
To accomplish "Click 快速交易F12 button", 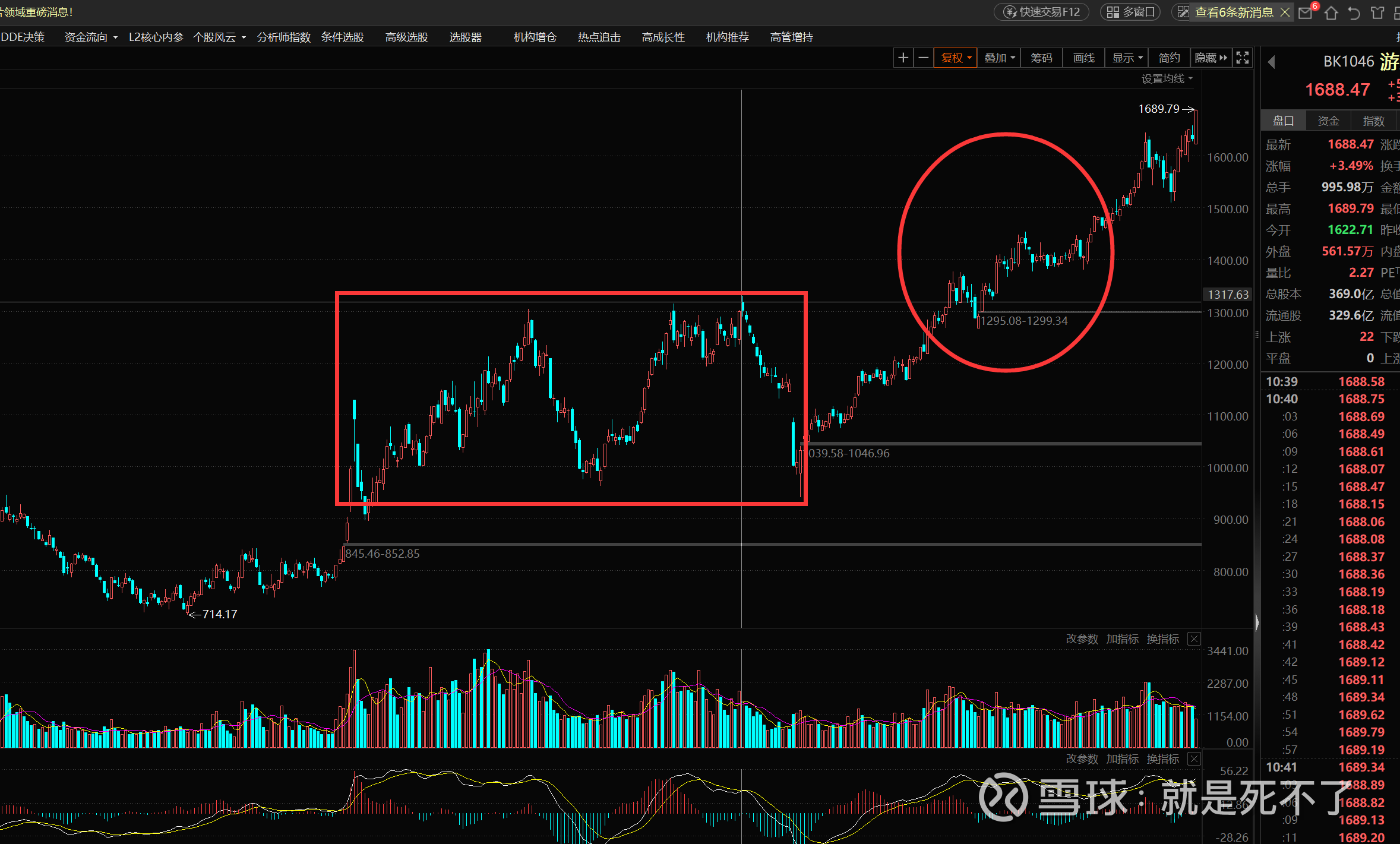I will (x=1042, y=12).
